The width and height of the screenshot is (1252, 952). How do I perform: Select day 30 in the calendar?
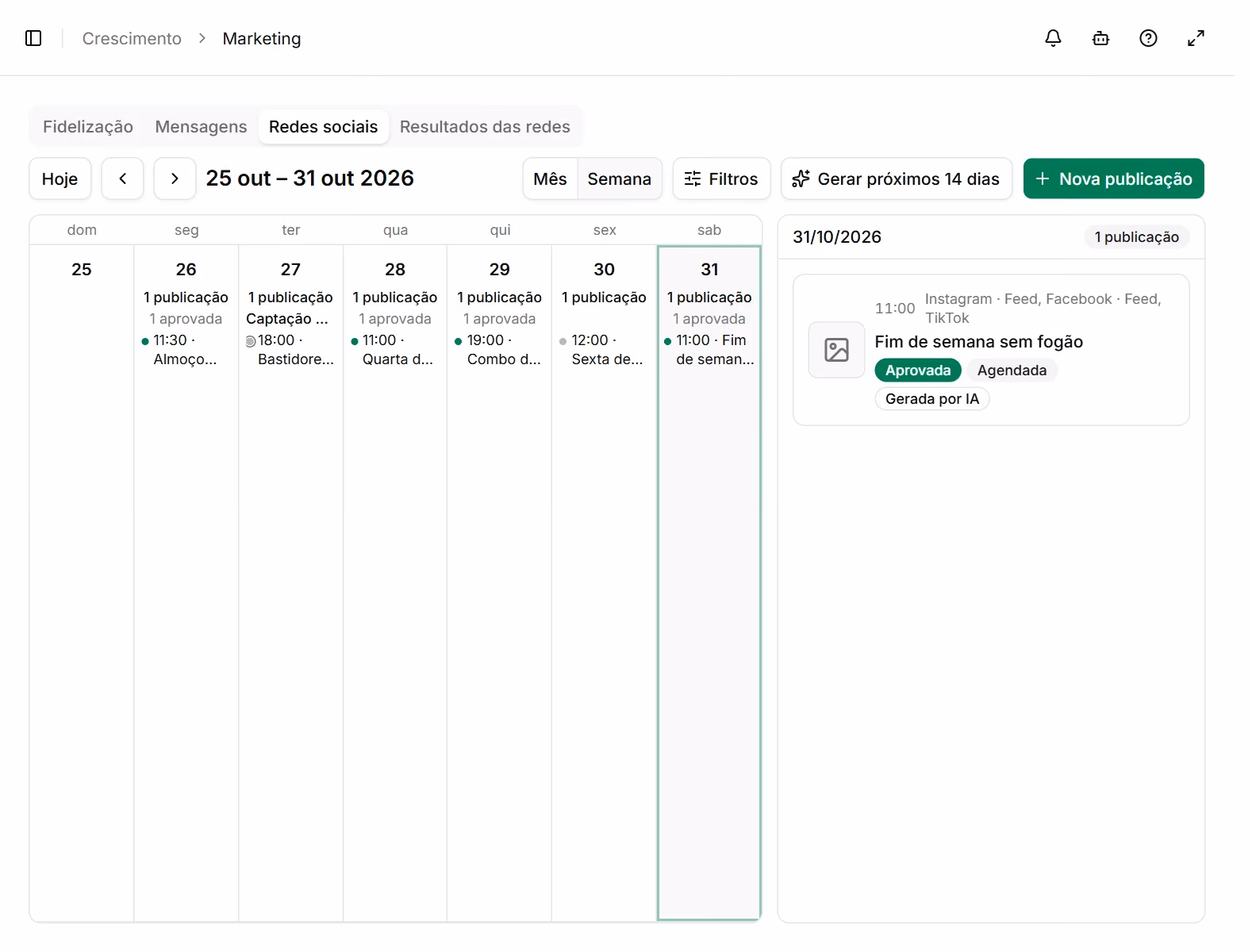(605, 582)
